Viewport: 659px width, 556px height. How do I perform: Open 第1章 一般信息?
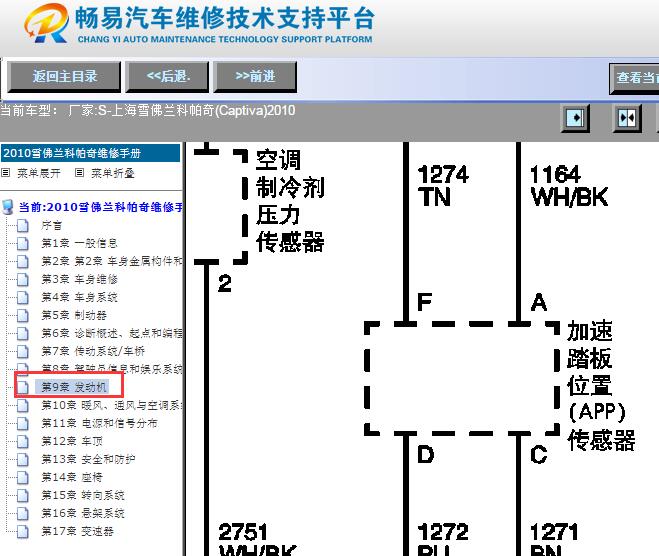tap(79, 243)
